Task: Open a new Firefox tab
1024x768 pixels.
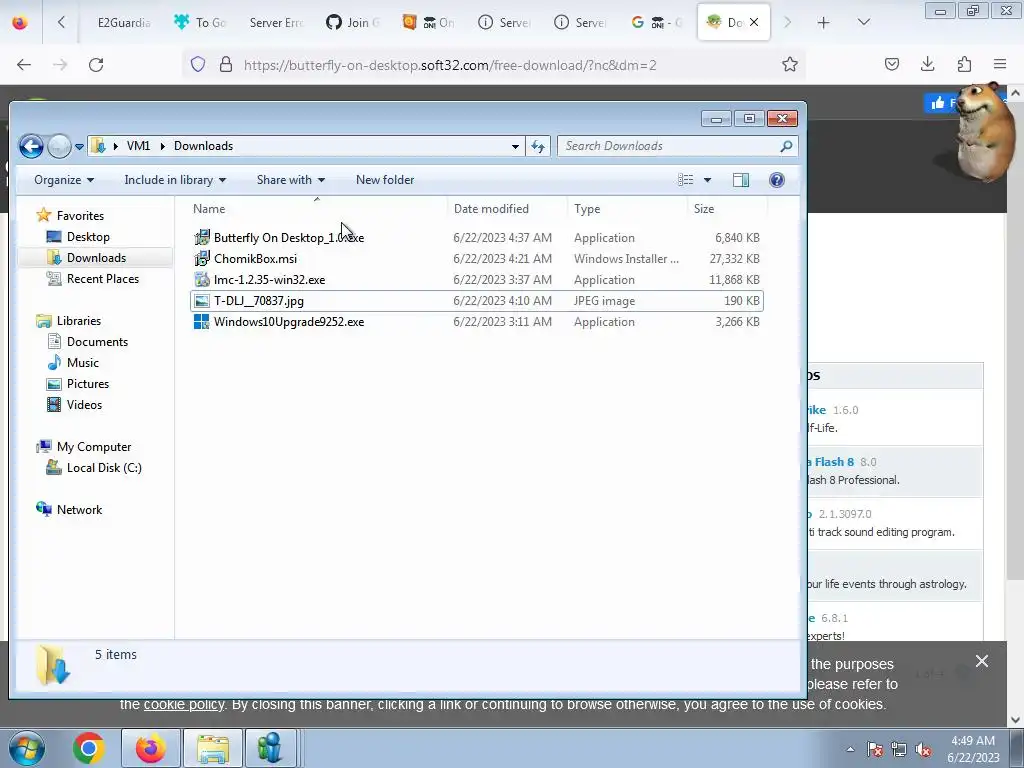Action: [824, 23]
